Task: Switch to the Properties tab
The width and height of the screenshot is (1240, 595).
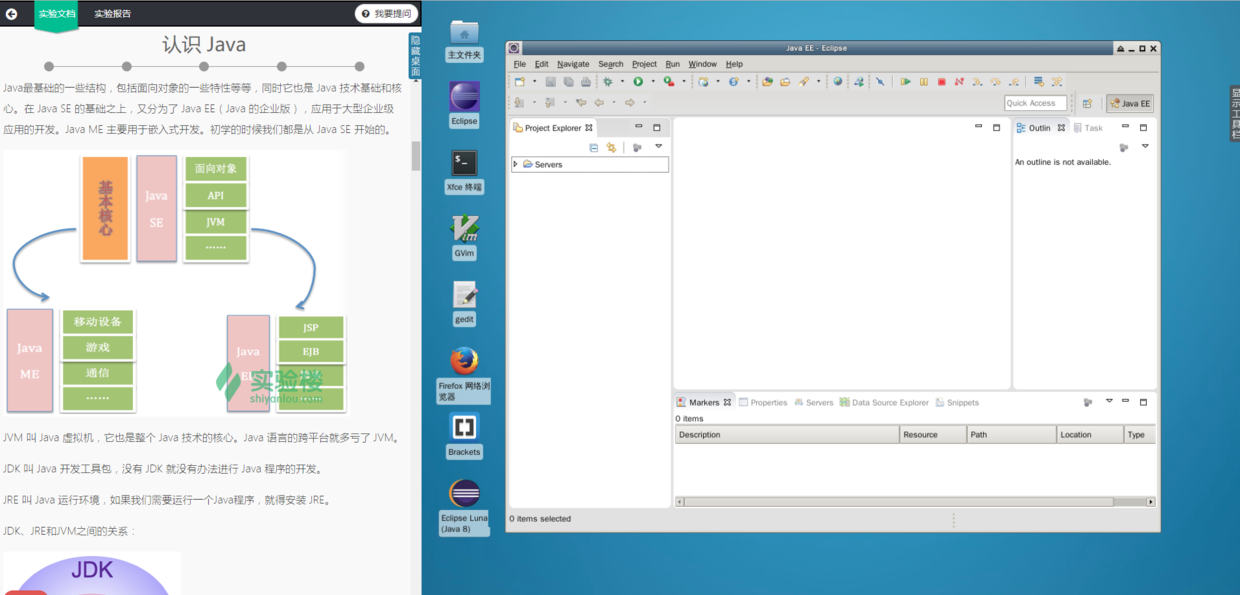Action: pyautogui.click(x=763, y=403)
